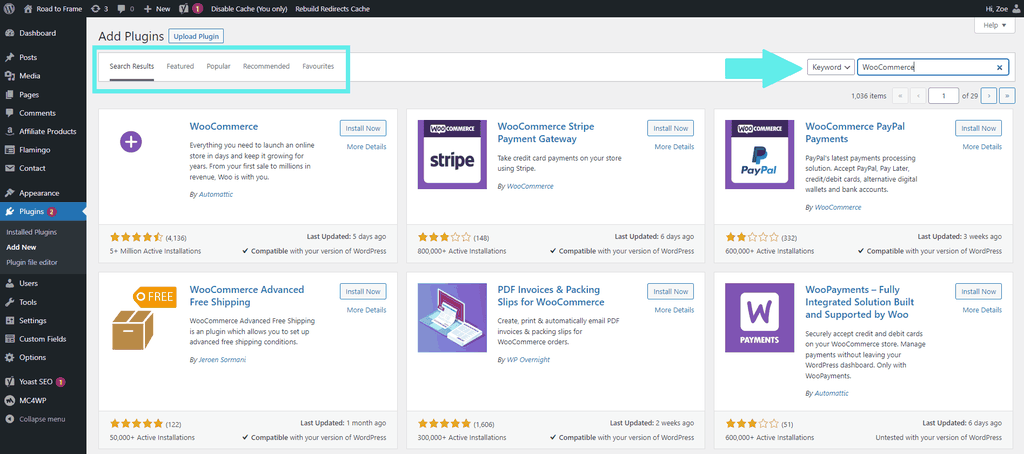The height and width of the screenshot is (454, 1024).
Task: Click the Hi, Zoe avatar icon
Action: [1016, 9]
